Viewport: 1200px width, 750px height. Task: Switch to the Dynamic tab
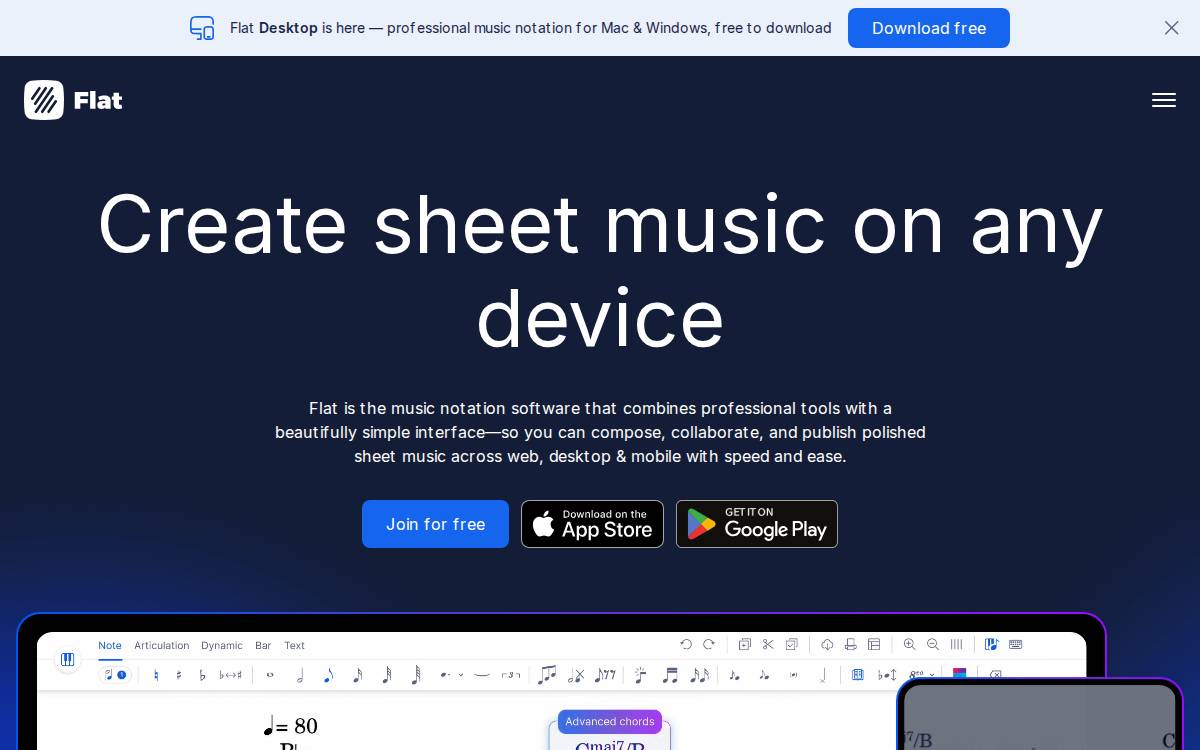(x=222, y=645)
